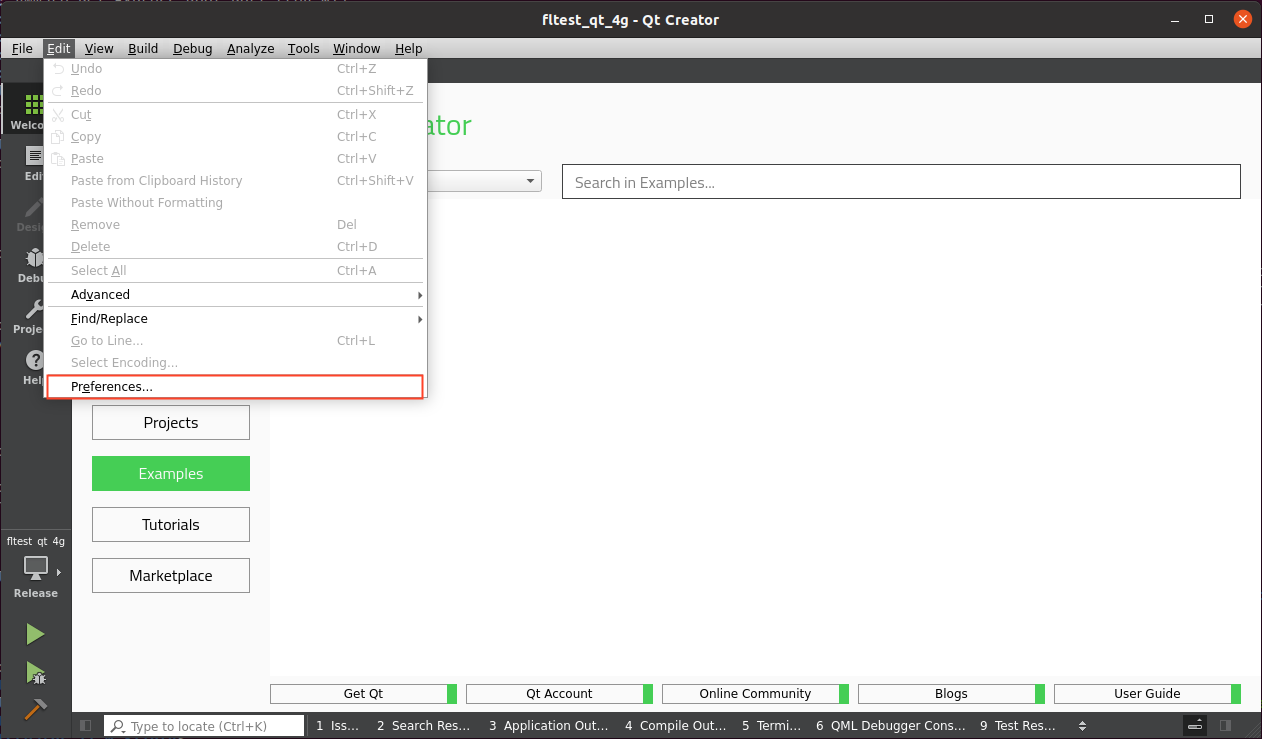Screen dimensions: 1262x739
Task: Click the Get Qt link button
Action: coord(363,693)
